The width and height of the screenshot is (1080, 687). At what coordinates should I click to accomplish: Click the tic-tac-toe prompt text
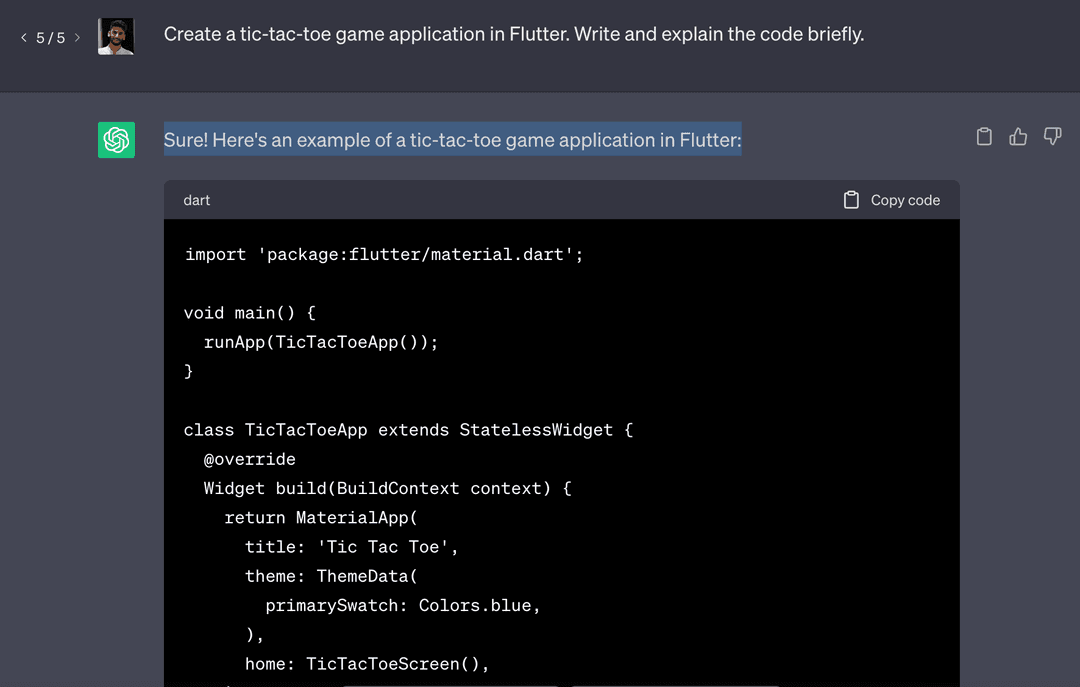point(513,33)
